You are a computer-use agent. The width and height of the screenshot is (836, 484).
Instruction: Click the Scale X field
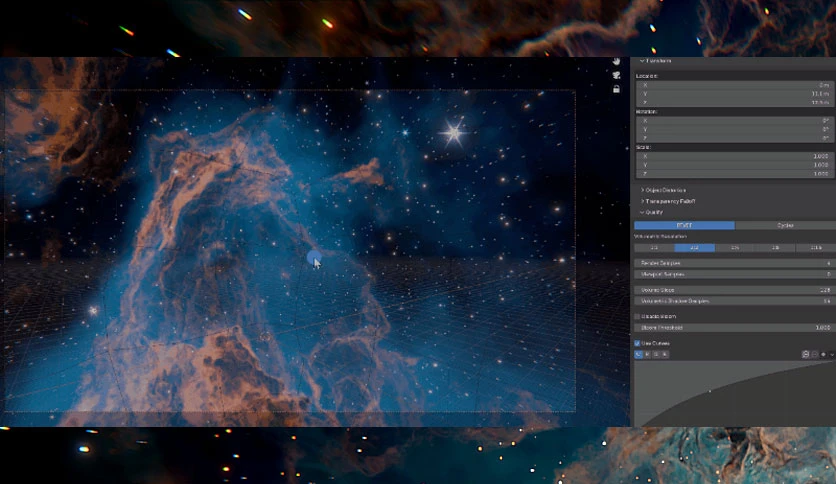coord(735,156)
